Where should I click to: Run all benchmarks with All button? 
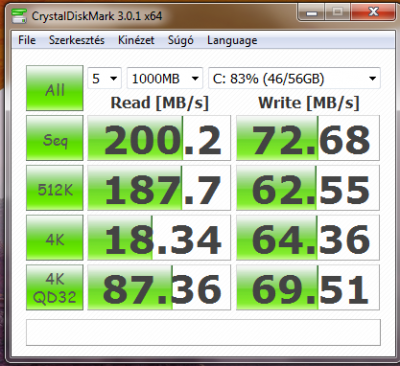pyautogui.click(x=55, y=88)
